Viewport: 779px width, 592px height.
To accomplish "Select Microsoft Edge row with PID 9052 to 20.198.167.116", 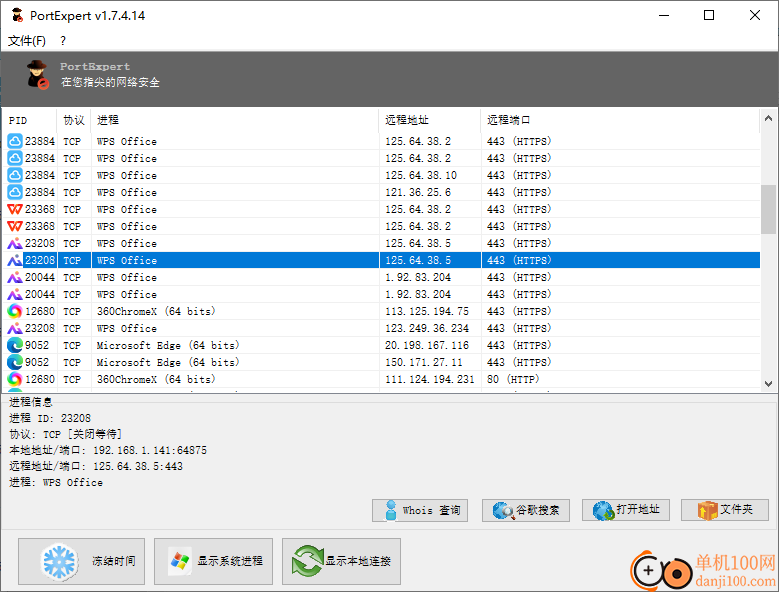I will [383, 345].
